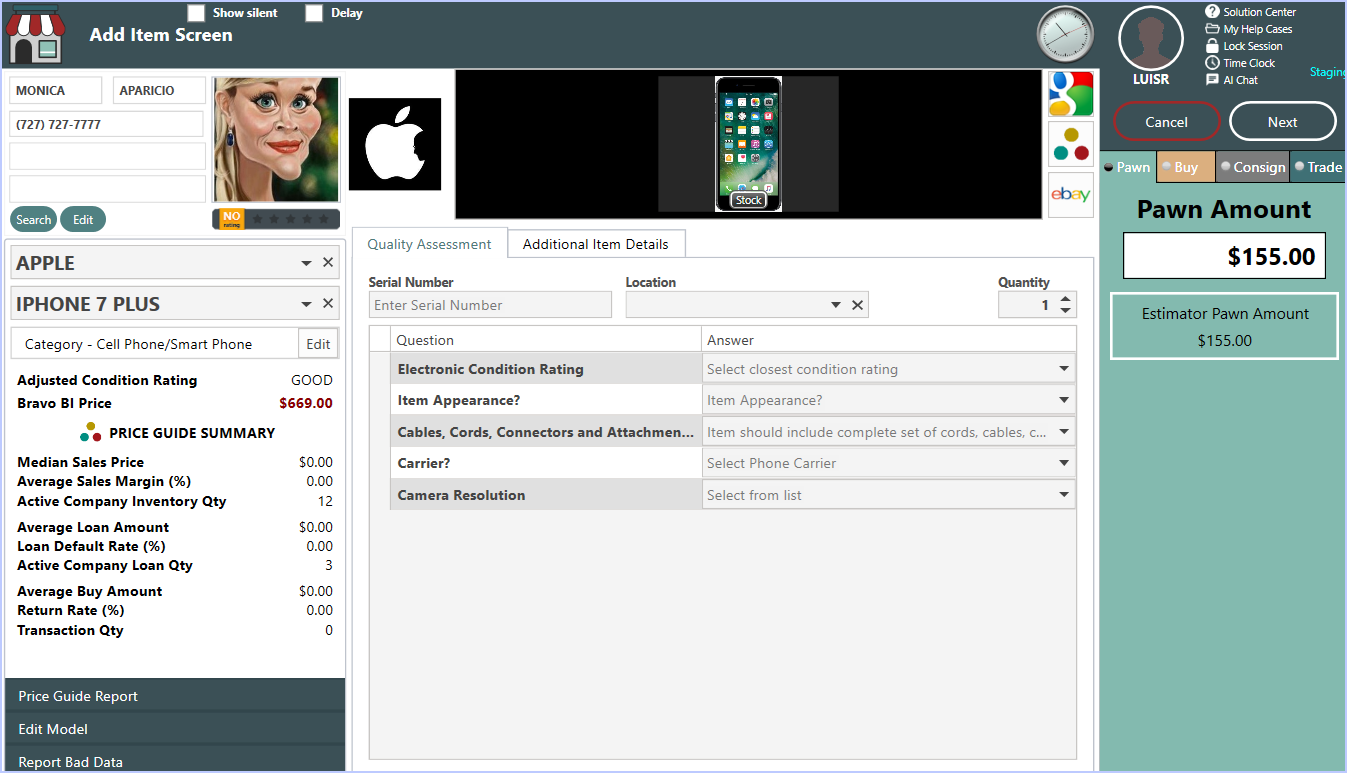
Task: Click the Quantity number field
Action: pyautogui.click(x=1026, y=305)
